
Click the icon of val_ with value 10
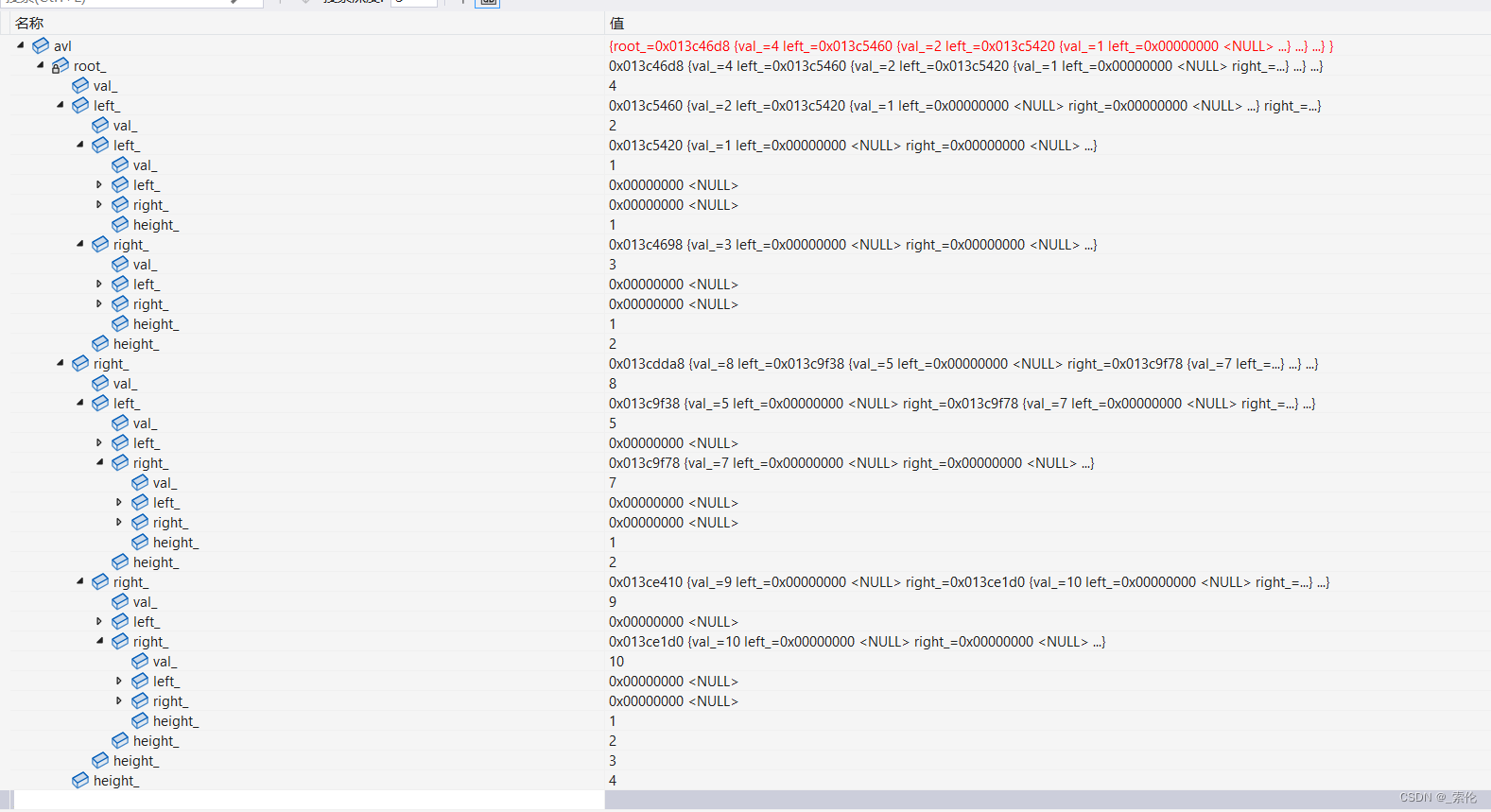(140, 661)
